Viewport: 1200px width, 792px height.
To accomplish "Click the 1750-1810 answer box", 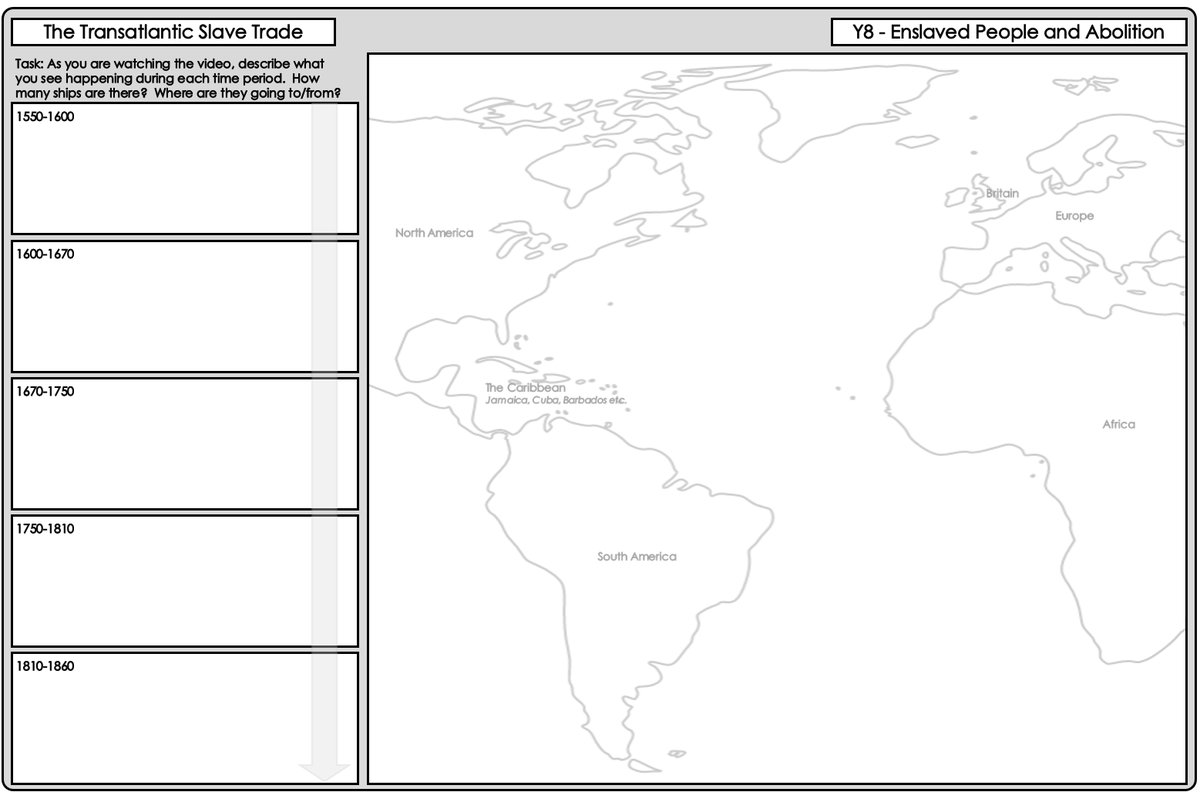I will coord(185,581).
